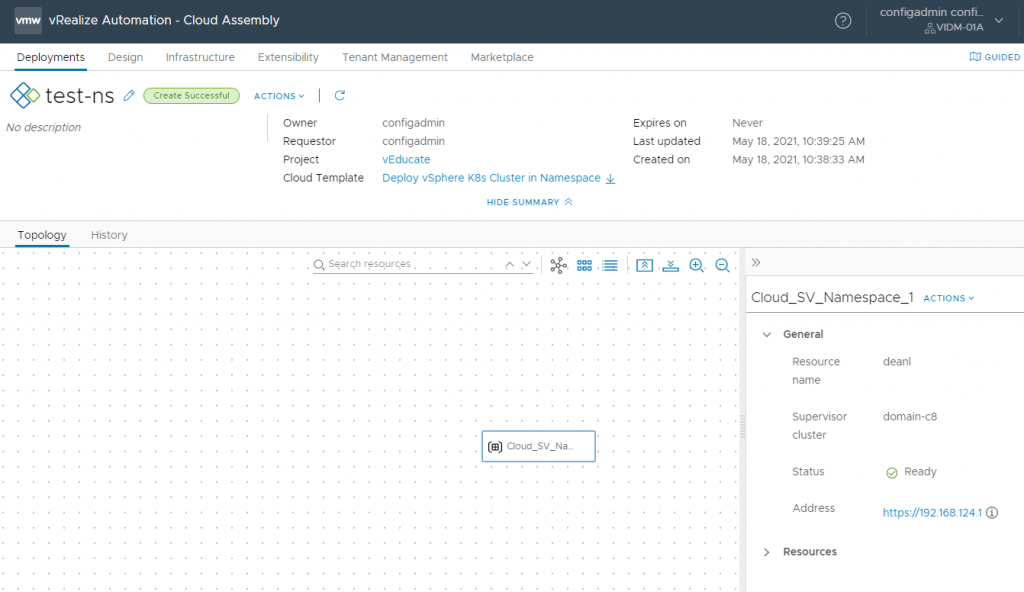The width and height of the screenshot is (1024, 592).
Task: Click the refresh deployment icon
Action: 339,95
